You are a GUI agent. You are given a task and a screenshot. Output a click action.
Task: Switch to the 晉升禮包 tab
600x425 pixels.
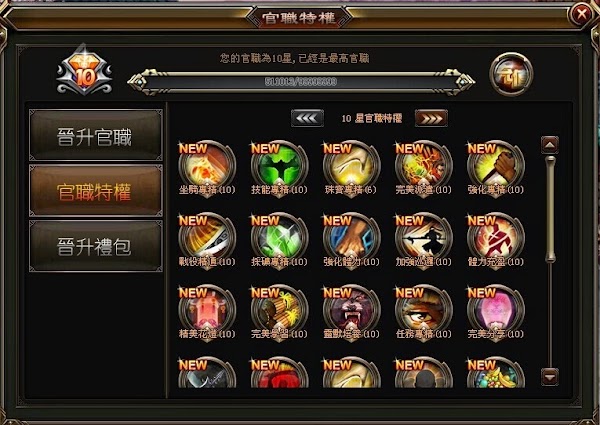[96, 246]
